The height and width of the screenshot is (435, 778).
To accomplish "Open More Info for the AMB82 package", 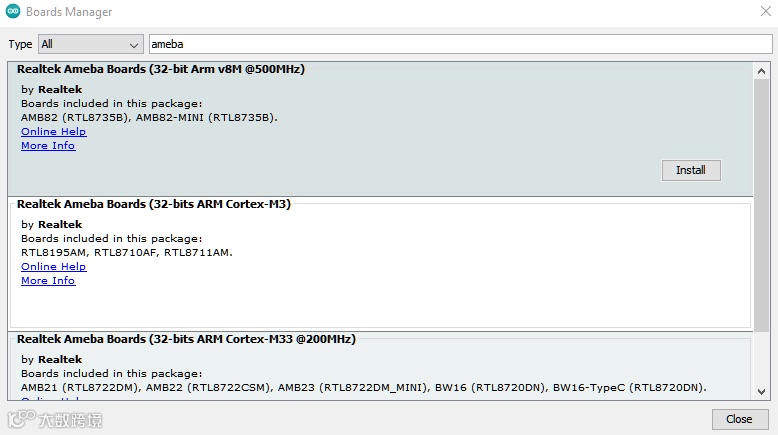I will click(x=48, y=145).
